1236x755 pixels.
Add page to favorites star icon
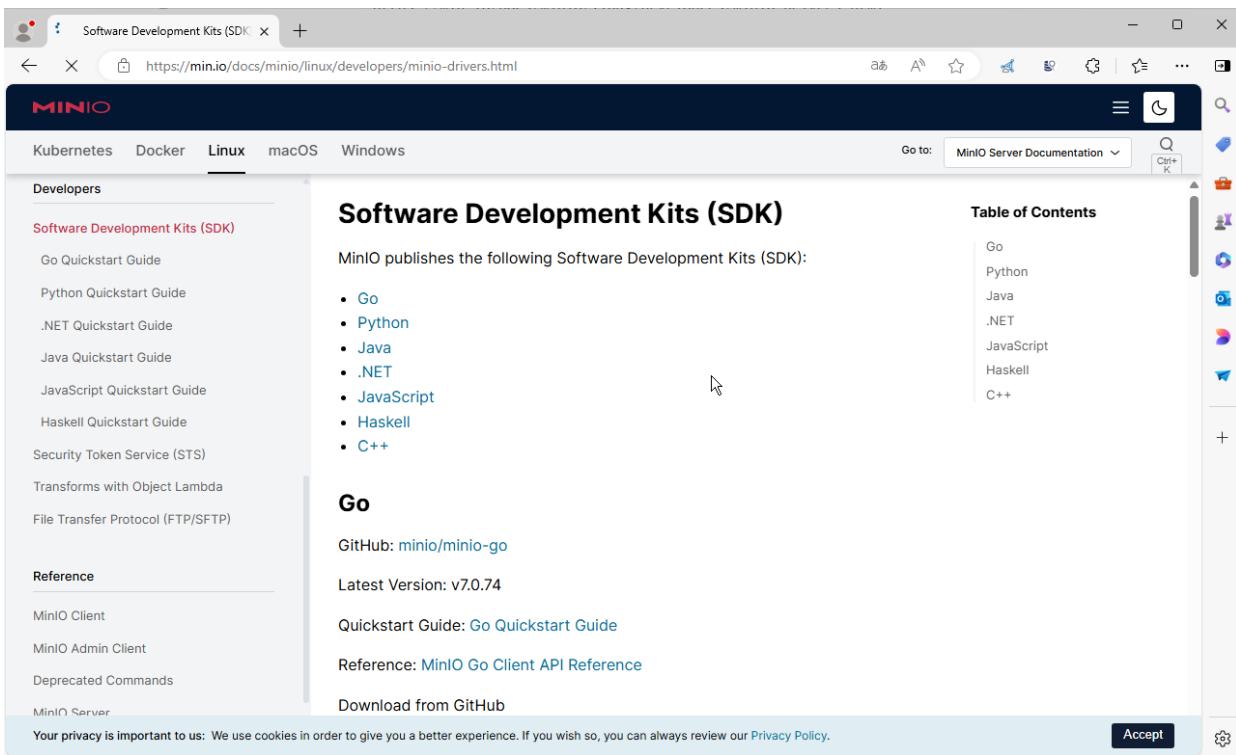[954, 66]
